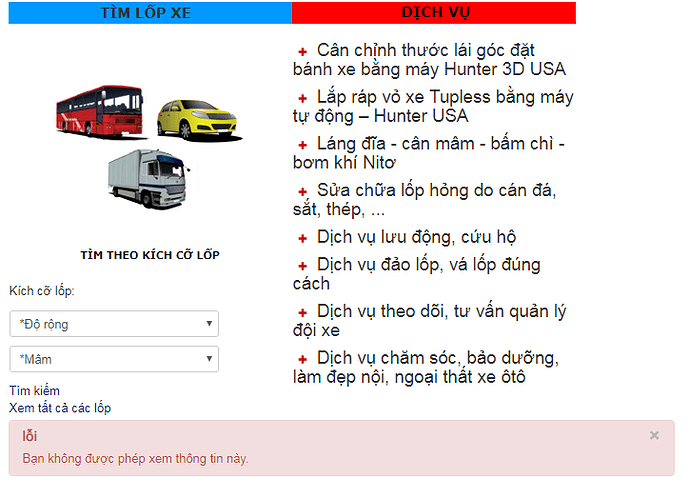
Task: Click the error message text in the alert
Action: (136, 459)
